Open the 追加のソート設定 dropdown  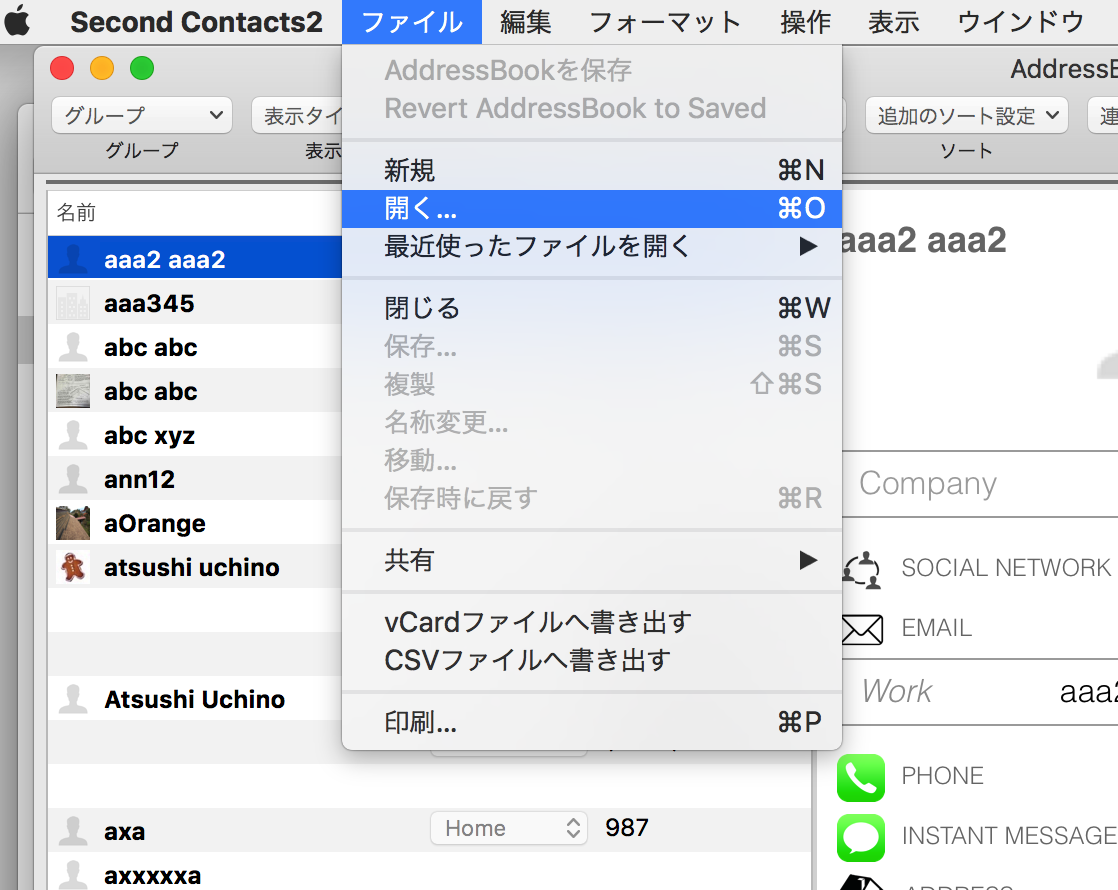point(966,116)
